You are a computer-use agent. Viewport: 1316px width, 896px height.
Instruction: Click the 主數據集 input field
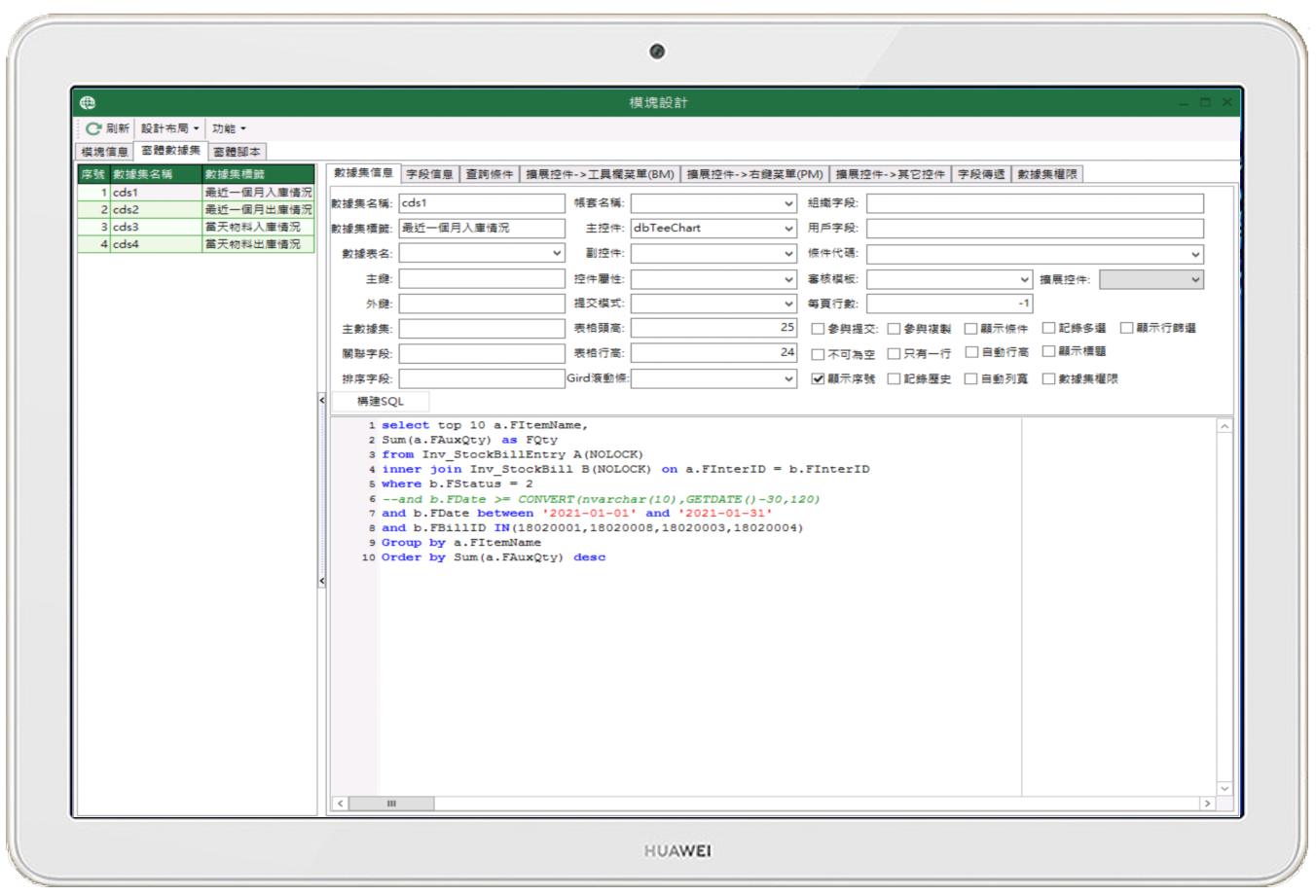[x=482, y=329]
